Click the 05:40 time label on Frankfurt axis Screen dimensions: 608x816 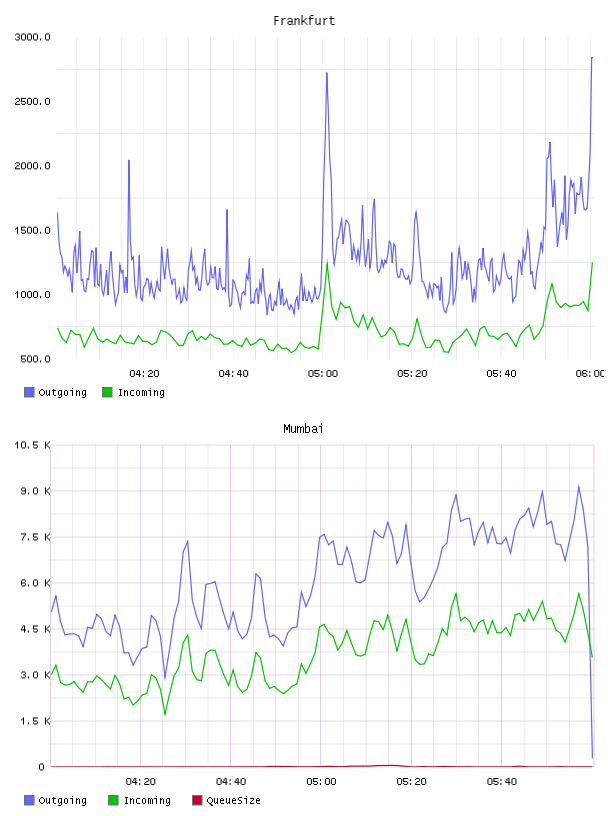point(501,374)
